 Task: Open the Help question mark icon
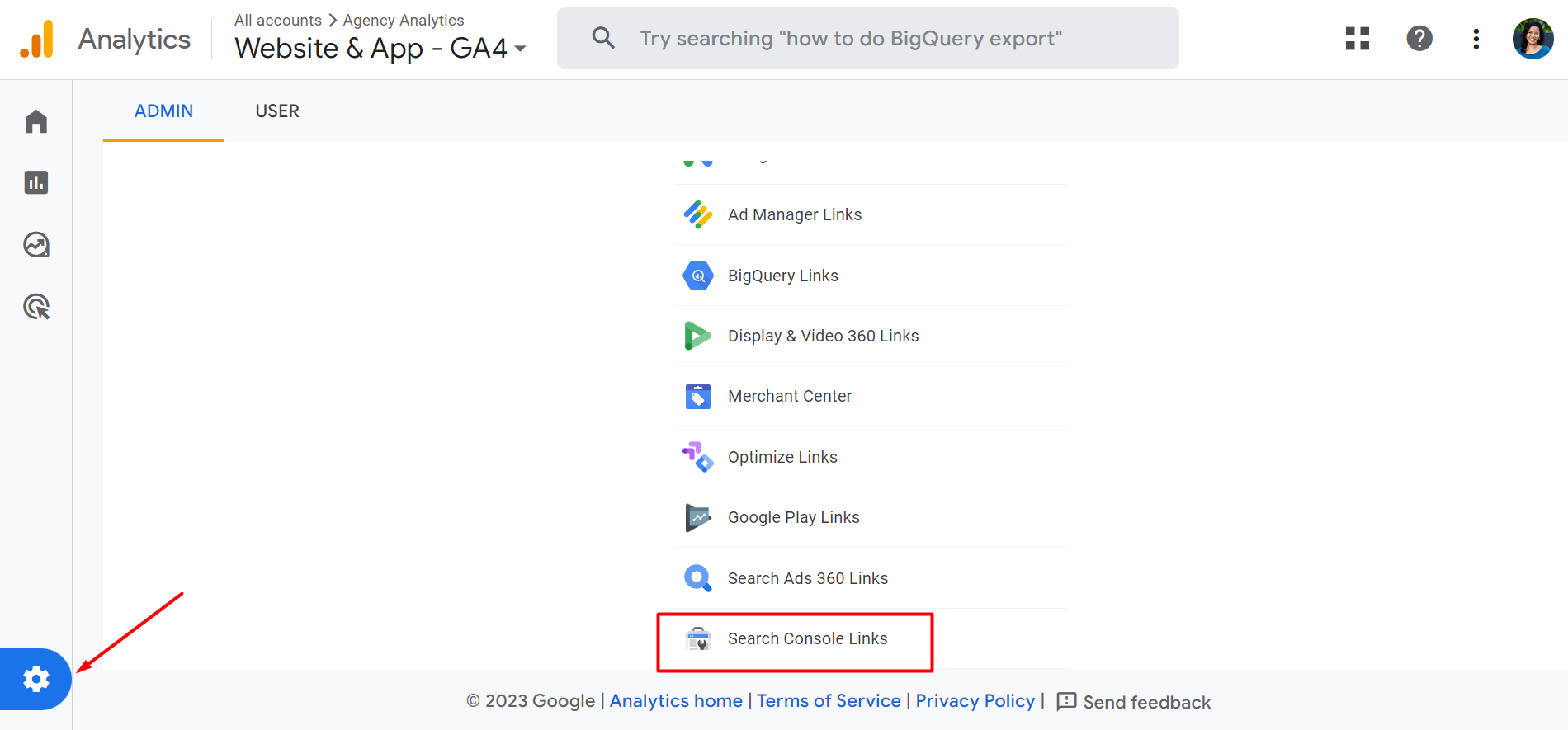1419,39
